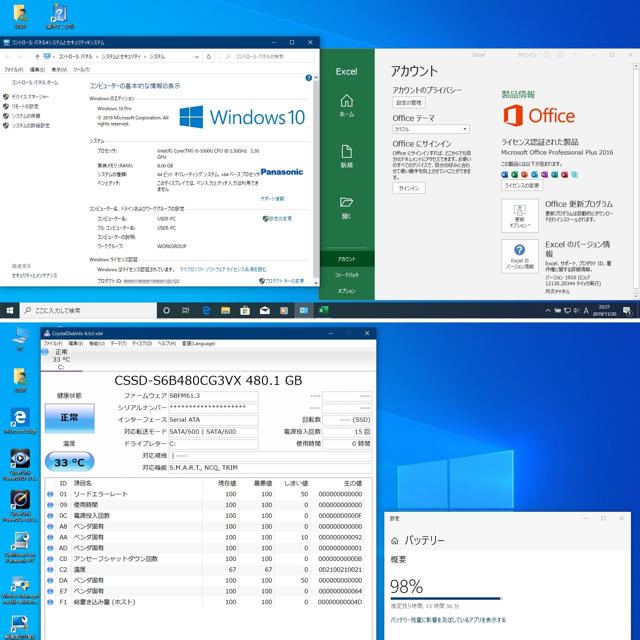The image size is (640, 640).
Task: Click firmware field SBFM61.3
Action: [213, 396]
